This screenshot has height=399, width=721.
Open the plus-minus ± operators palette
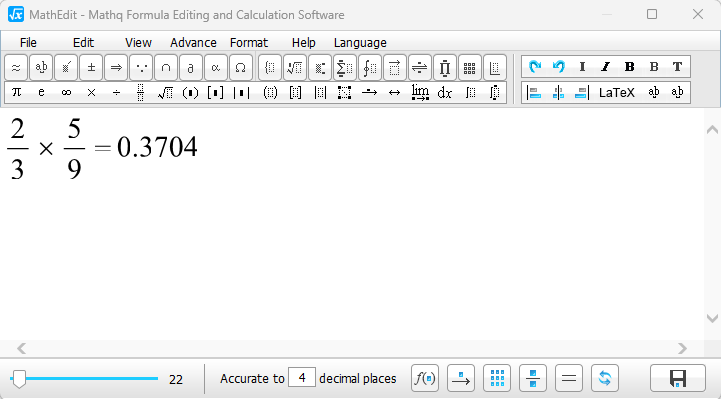point(91,68)
